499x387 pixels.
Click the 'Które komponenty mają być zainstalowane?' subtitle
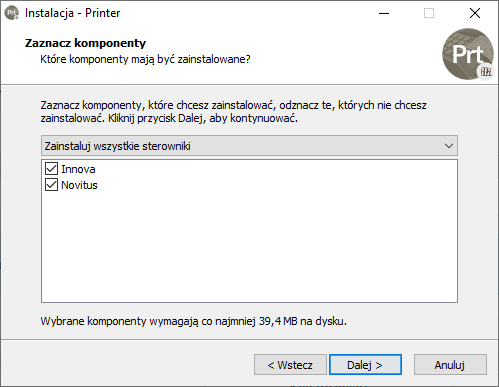[x=145, y=59]
